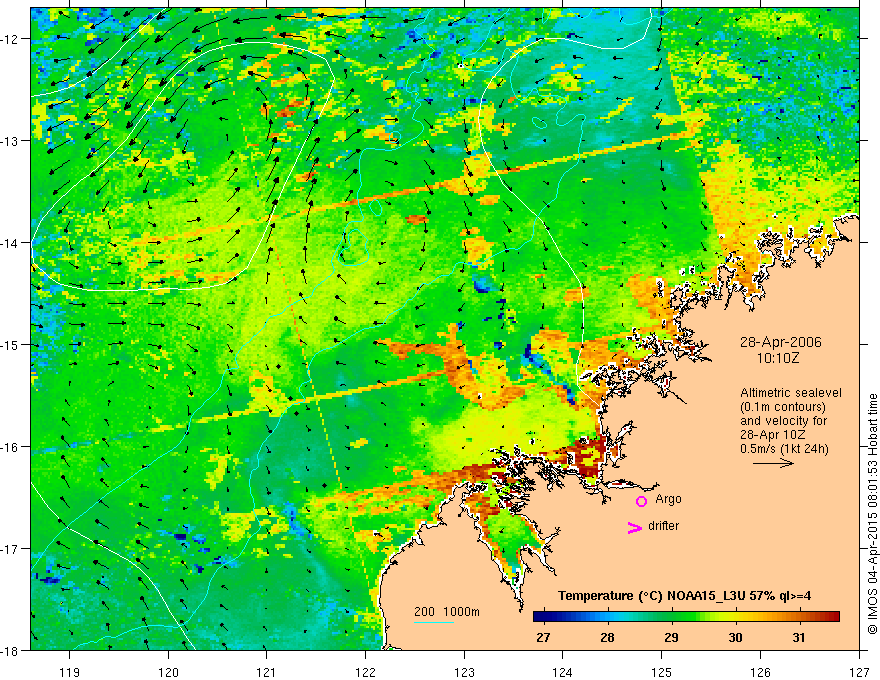Image resolution: width=880 pixels, height=680 pixels.
Task: Click the '10:10Z' time label
Action: (777, 358)
